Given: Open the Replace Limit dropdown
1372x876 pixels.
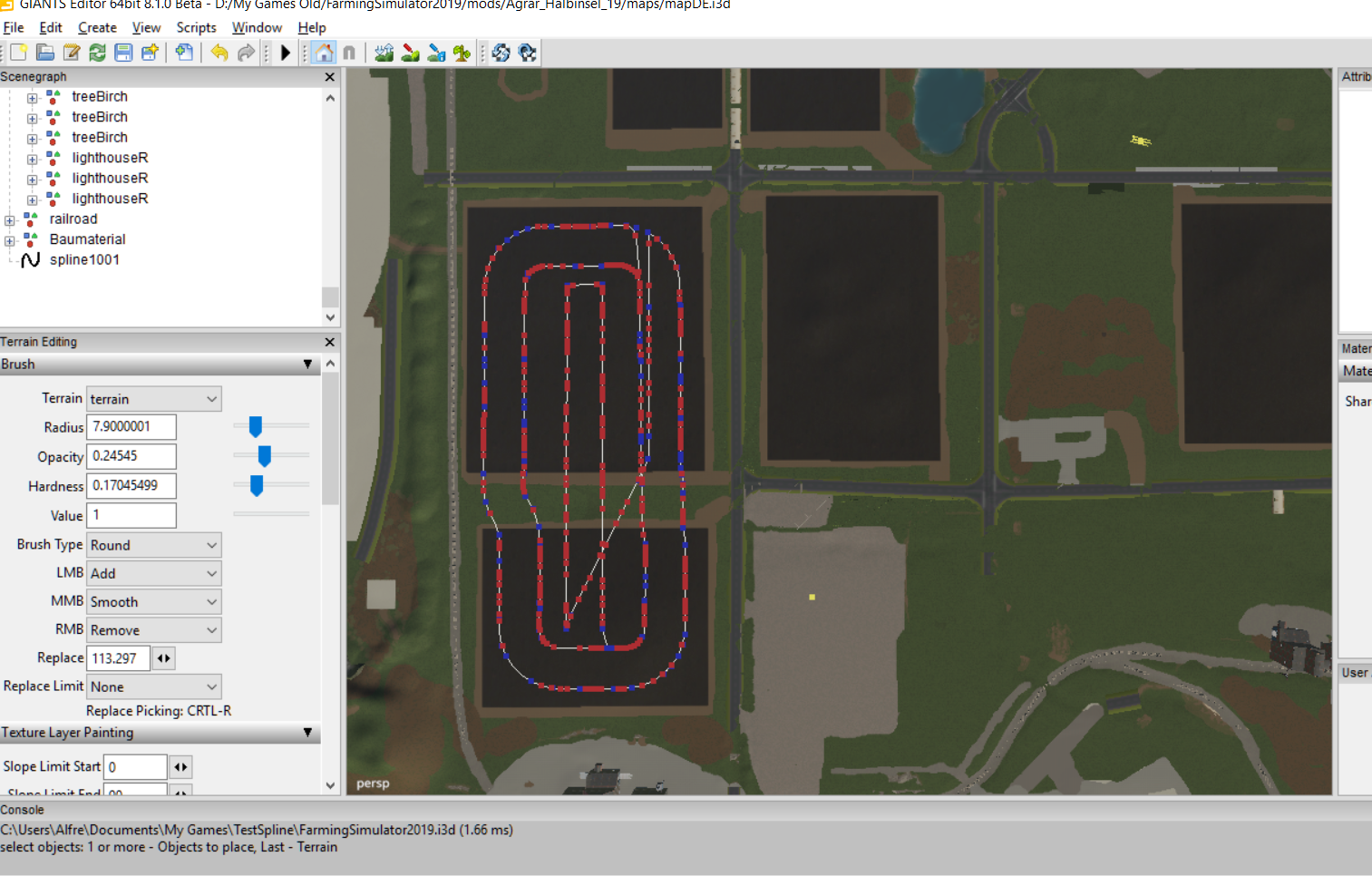Looking at the screenshot, I should [154, 686].
